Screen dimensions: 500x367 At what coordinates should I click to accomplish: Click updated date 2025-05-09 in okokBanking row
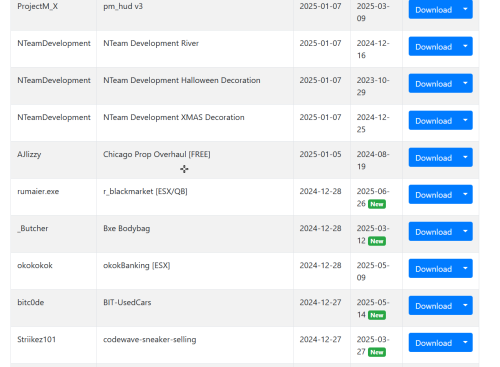pos(373,271)
